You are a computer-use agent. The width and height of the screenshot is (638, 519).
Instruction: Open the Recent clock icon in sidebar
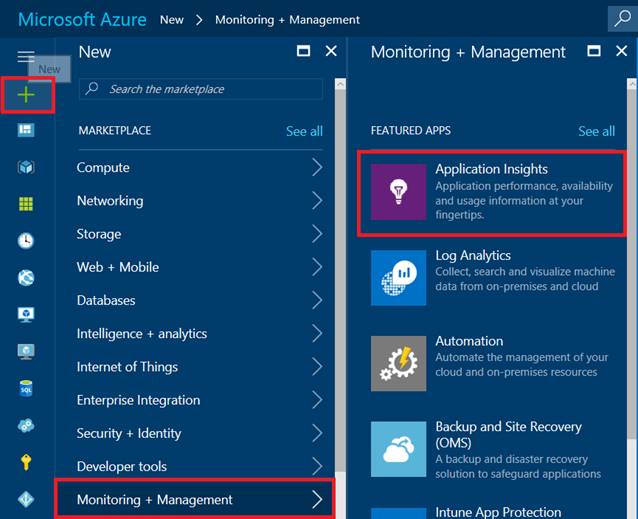pyautogui.click(x=26, y=240)
